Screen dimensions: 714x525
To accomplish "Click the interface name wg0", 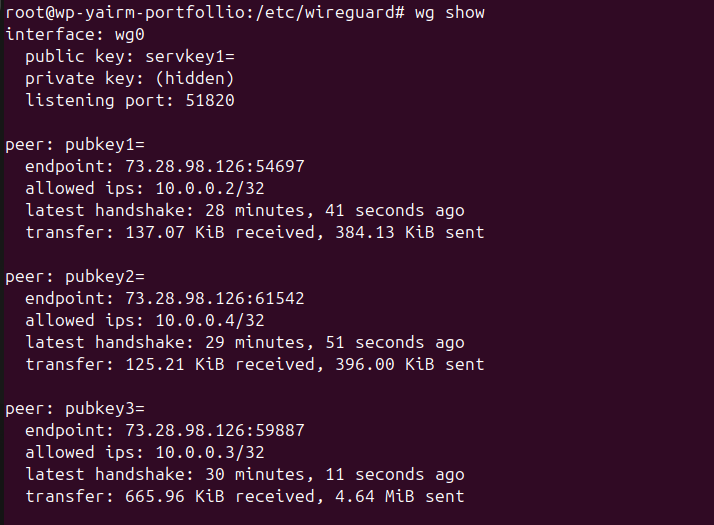I will pyautogui.click(x=130, y=35).
